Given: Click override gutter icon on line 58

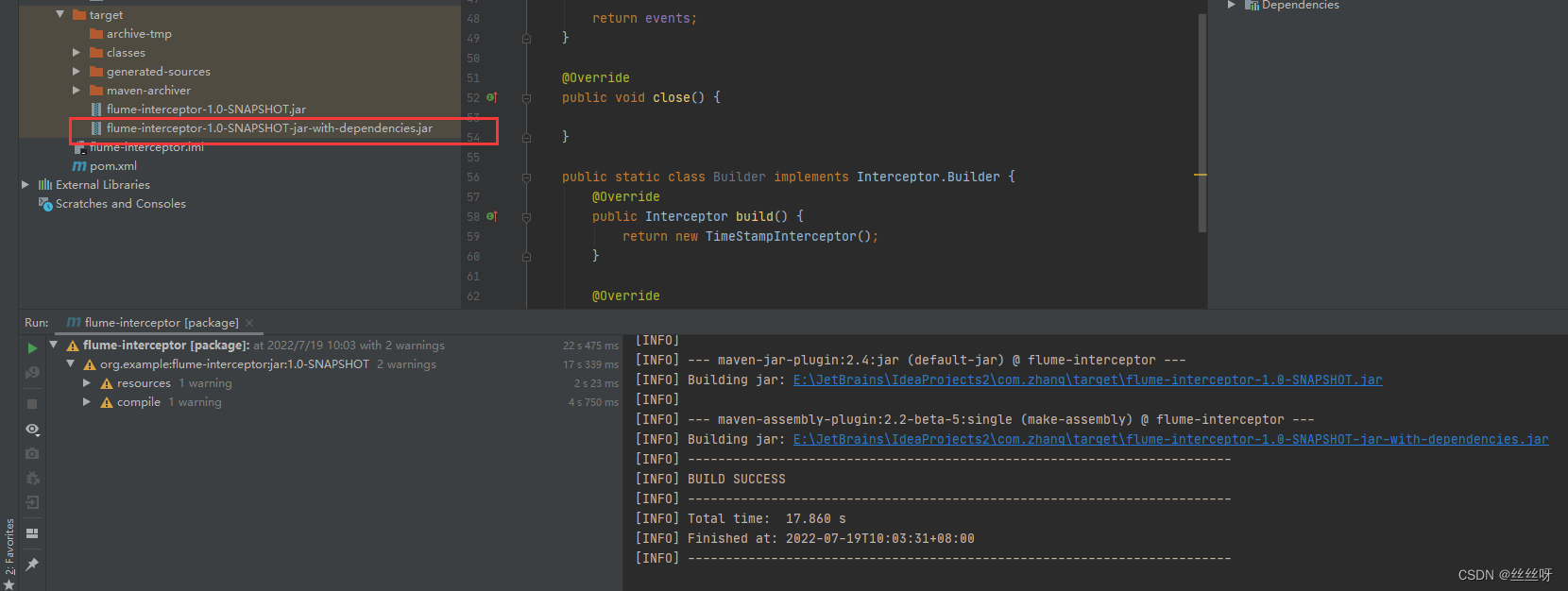Looking at the screenshot, I should [491, 217].
